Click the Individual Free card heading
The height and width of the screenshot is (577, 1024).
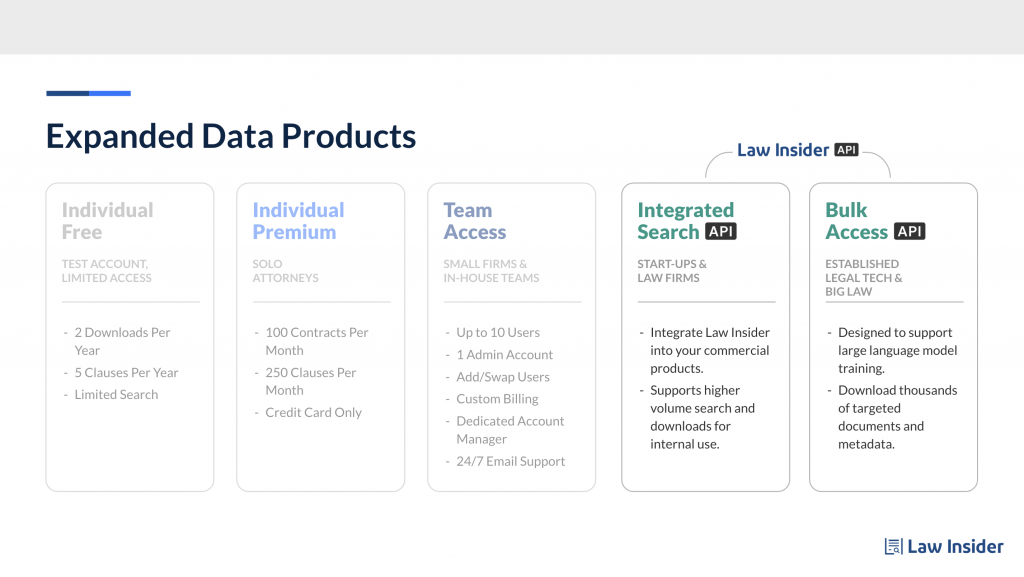108,221
